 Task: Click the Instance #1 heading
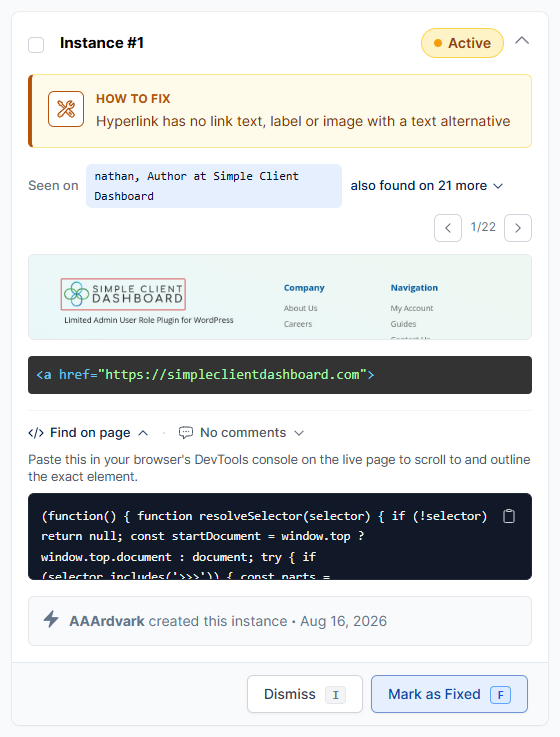[102, 43]
